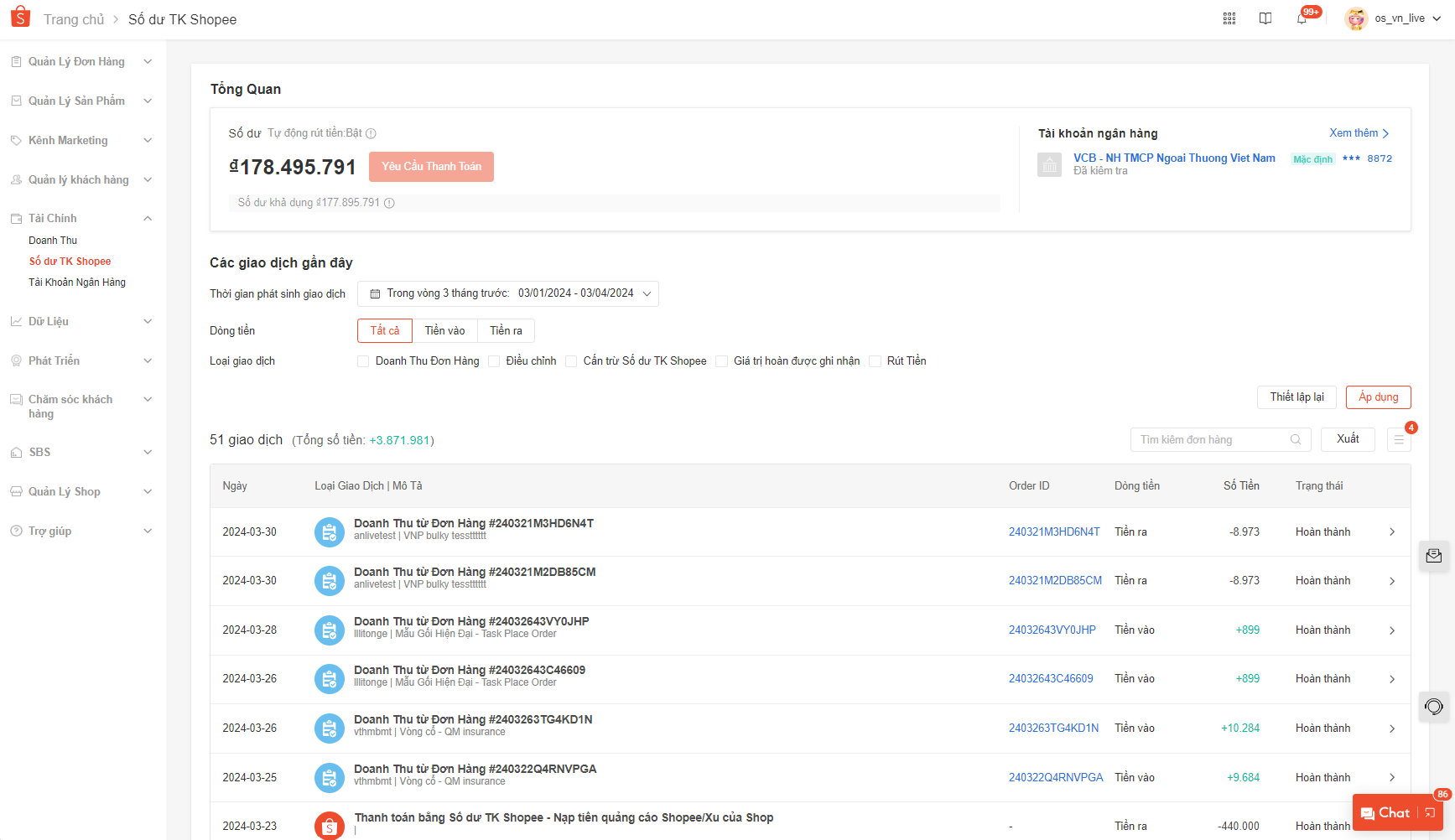
Task: Enable the Rút Tiền filter checkbox
Action: tap(875, 361)
